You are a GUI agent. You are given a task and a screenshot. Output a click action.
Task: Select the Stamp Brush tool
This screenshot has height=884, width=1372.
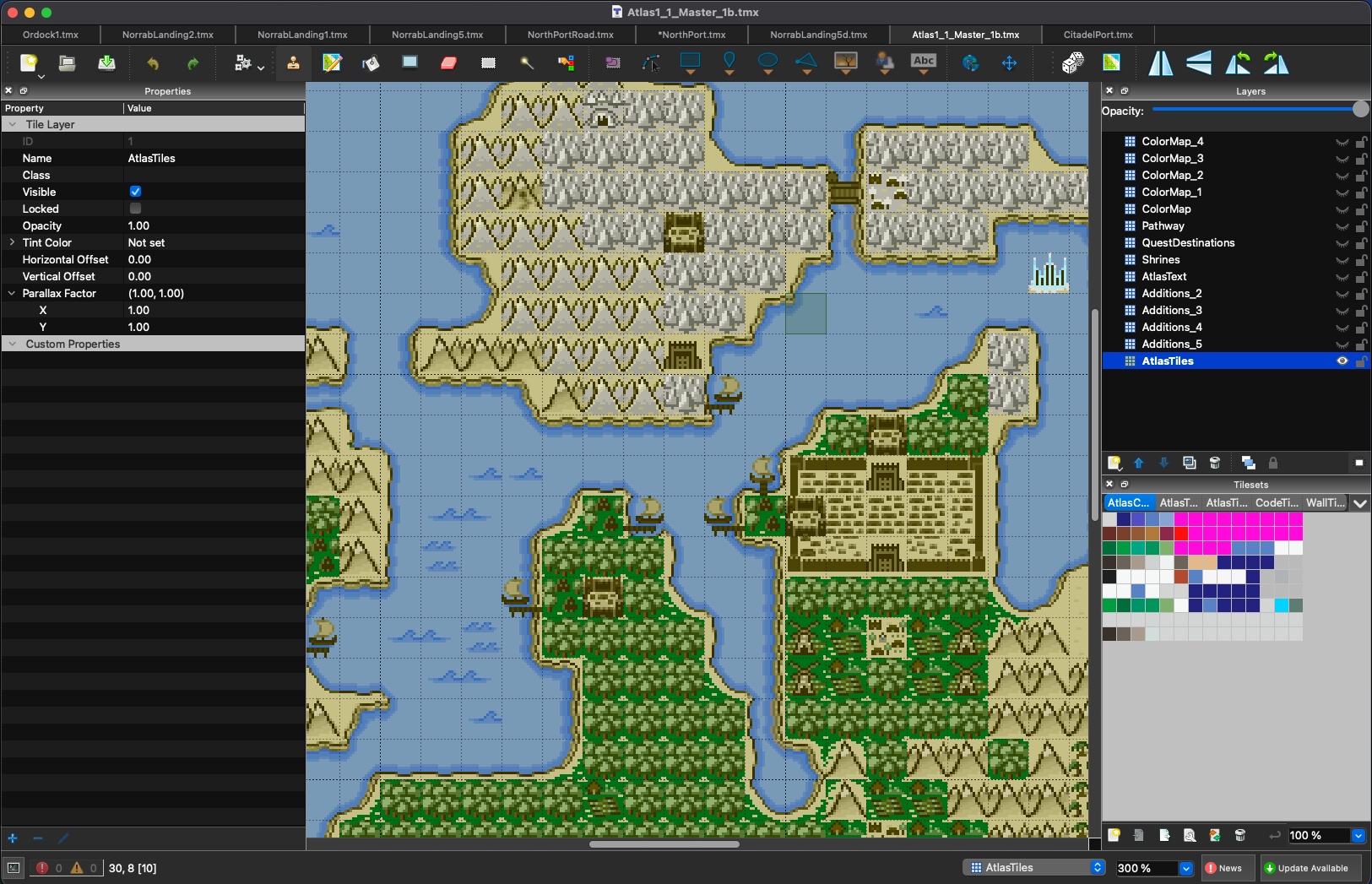point(293,63)
